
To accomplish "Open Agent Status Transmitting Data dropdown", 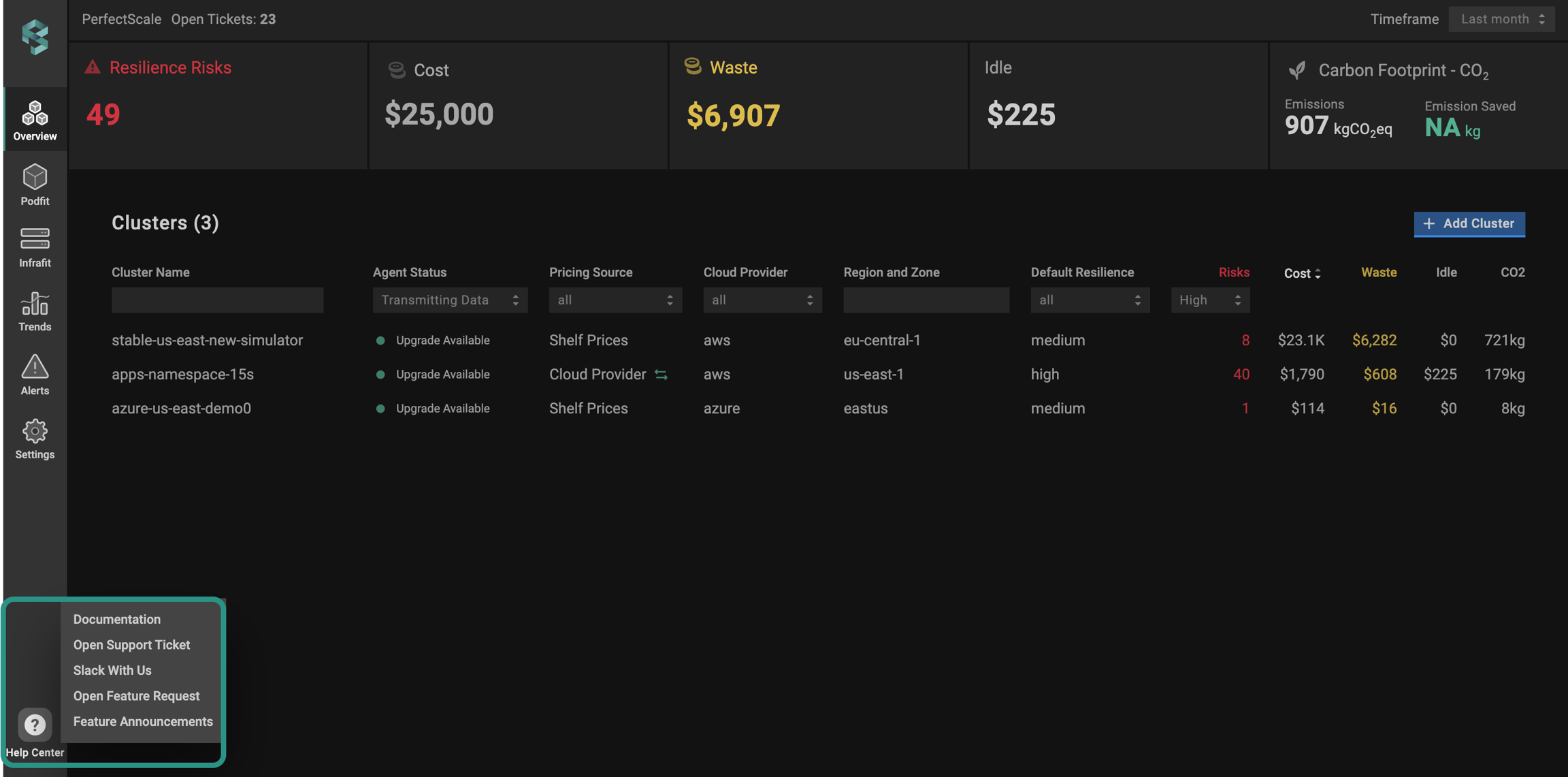I will [450, 300].
